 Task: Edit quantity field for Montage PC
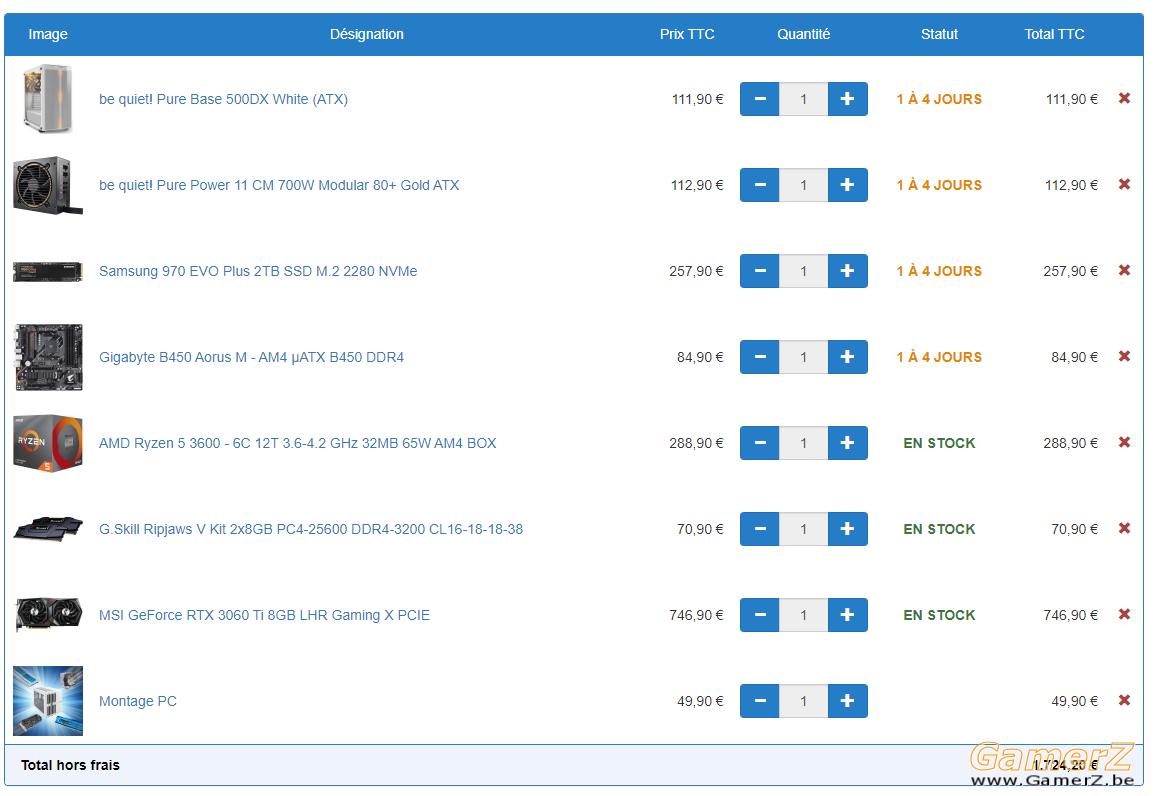pyautogui.click(x=804, y=701)
